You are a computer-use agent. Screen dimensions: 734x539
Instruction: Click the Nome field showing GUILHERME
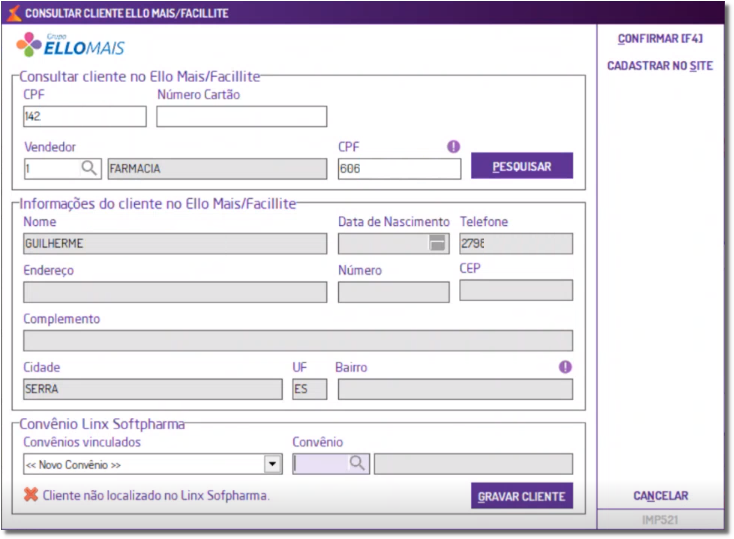pos(175,244)
